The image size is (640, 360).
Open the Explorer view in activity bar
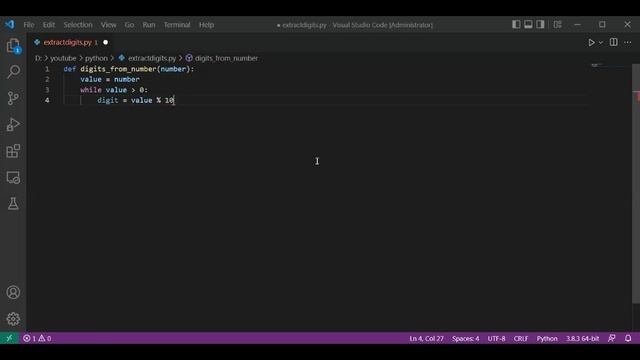coord(13,46)
